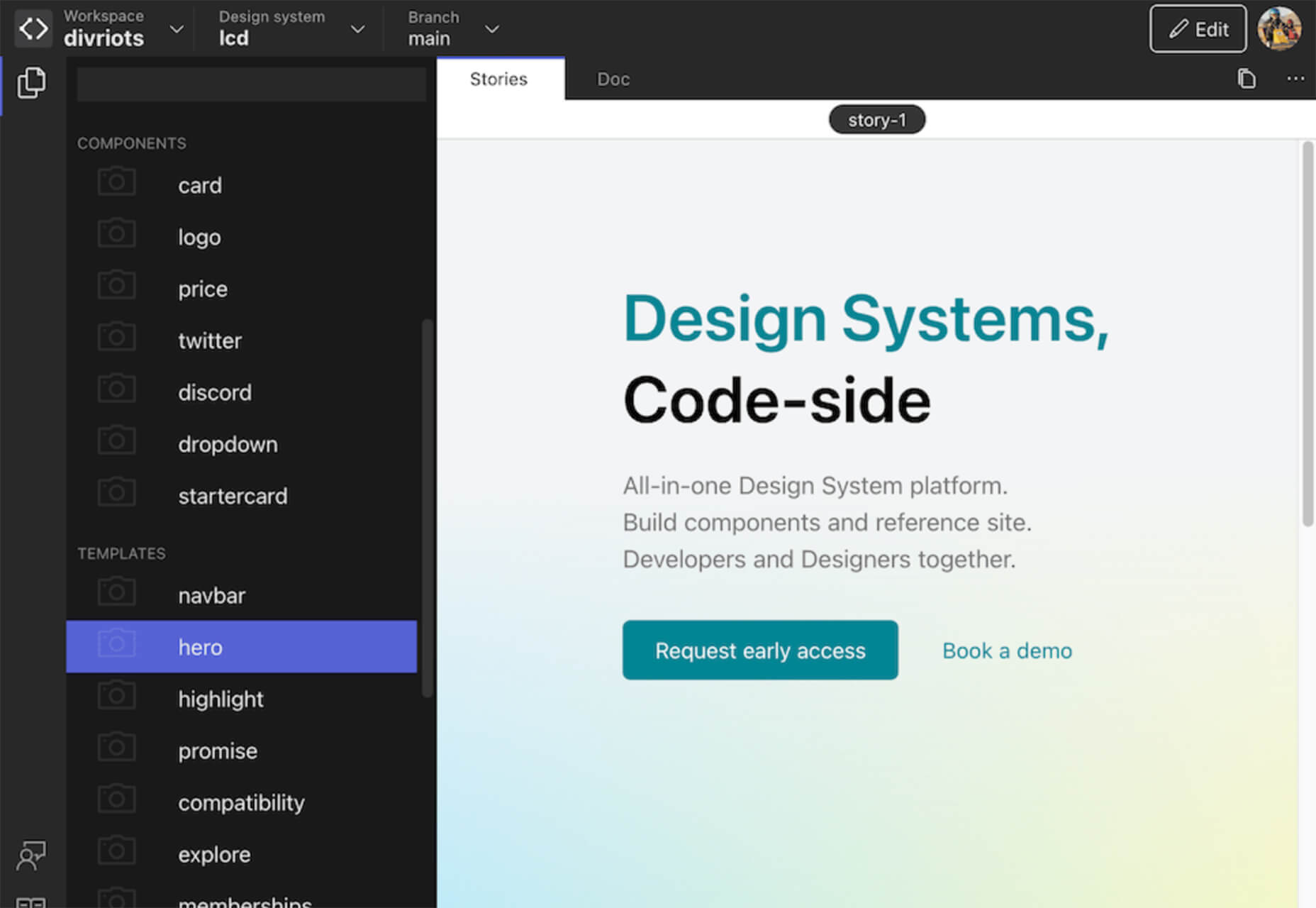Viewport: 1316px width, 908px height.
Task: Open the compatibility template
Action: click(x=242, y=803)
